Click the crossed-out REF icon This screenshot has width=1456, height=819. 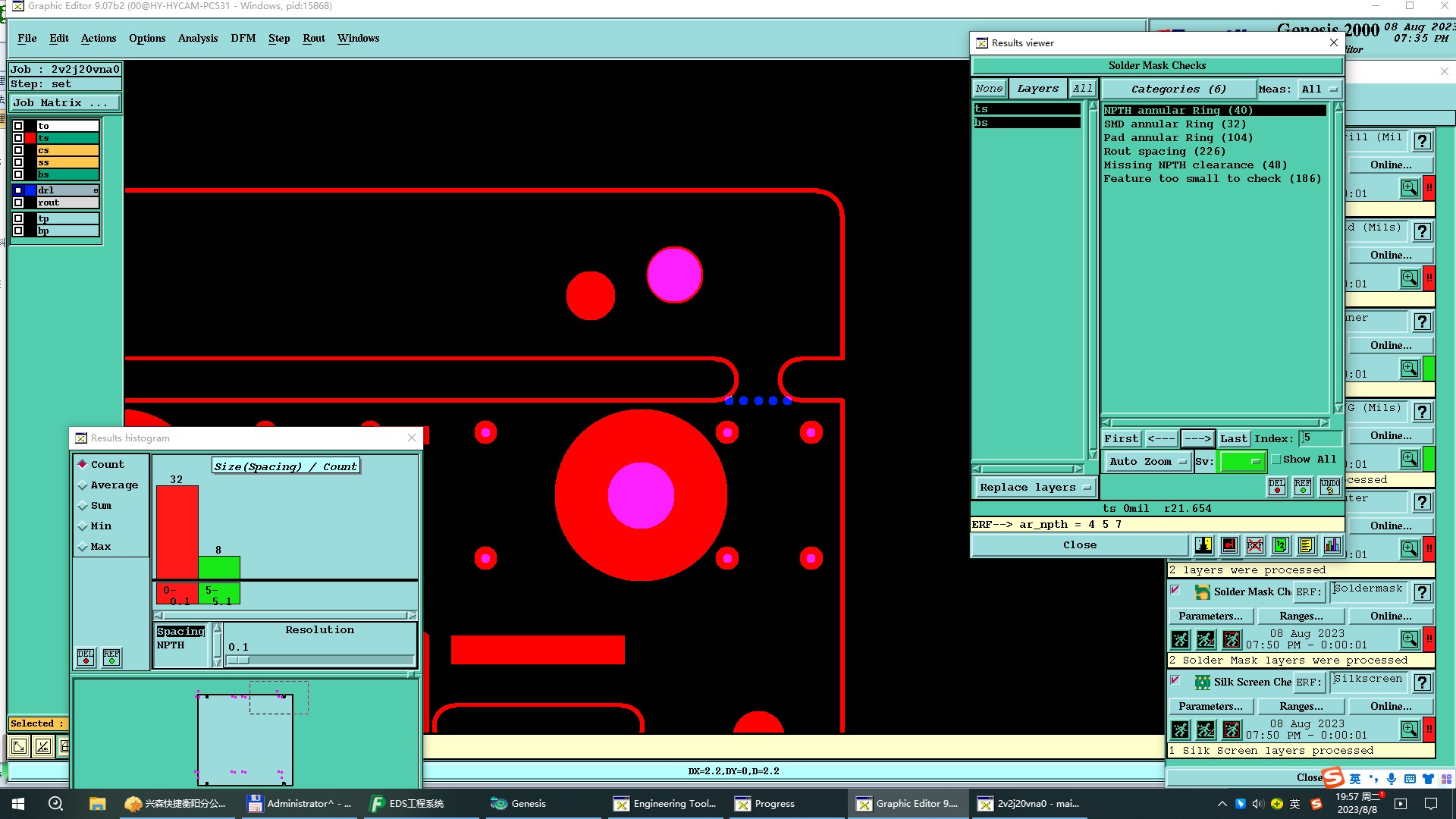tap(1255, 545)
